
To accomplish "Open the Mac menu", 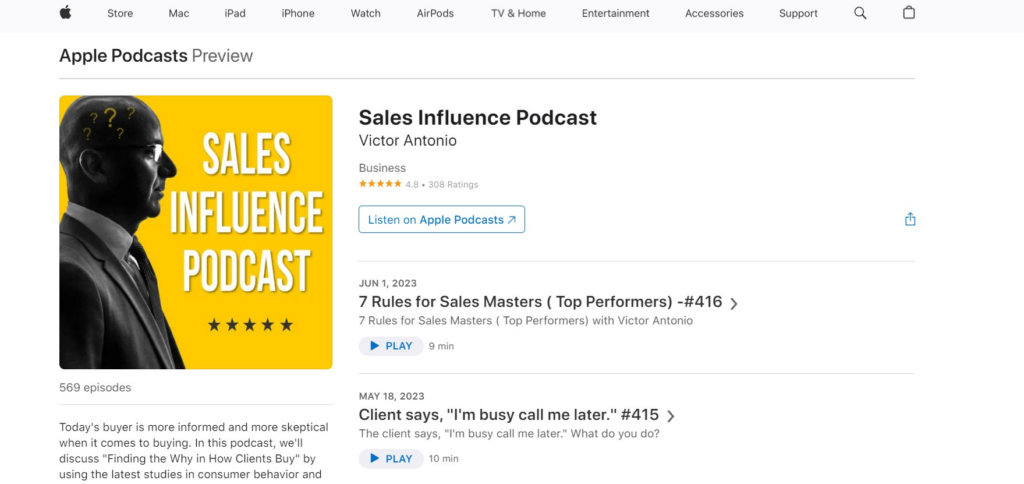I will 178,13.
